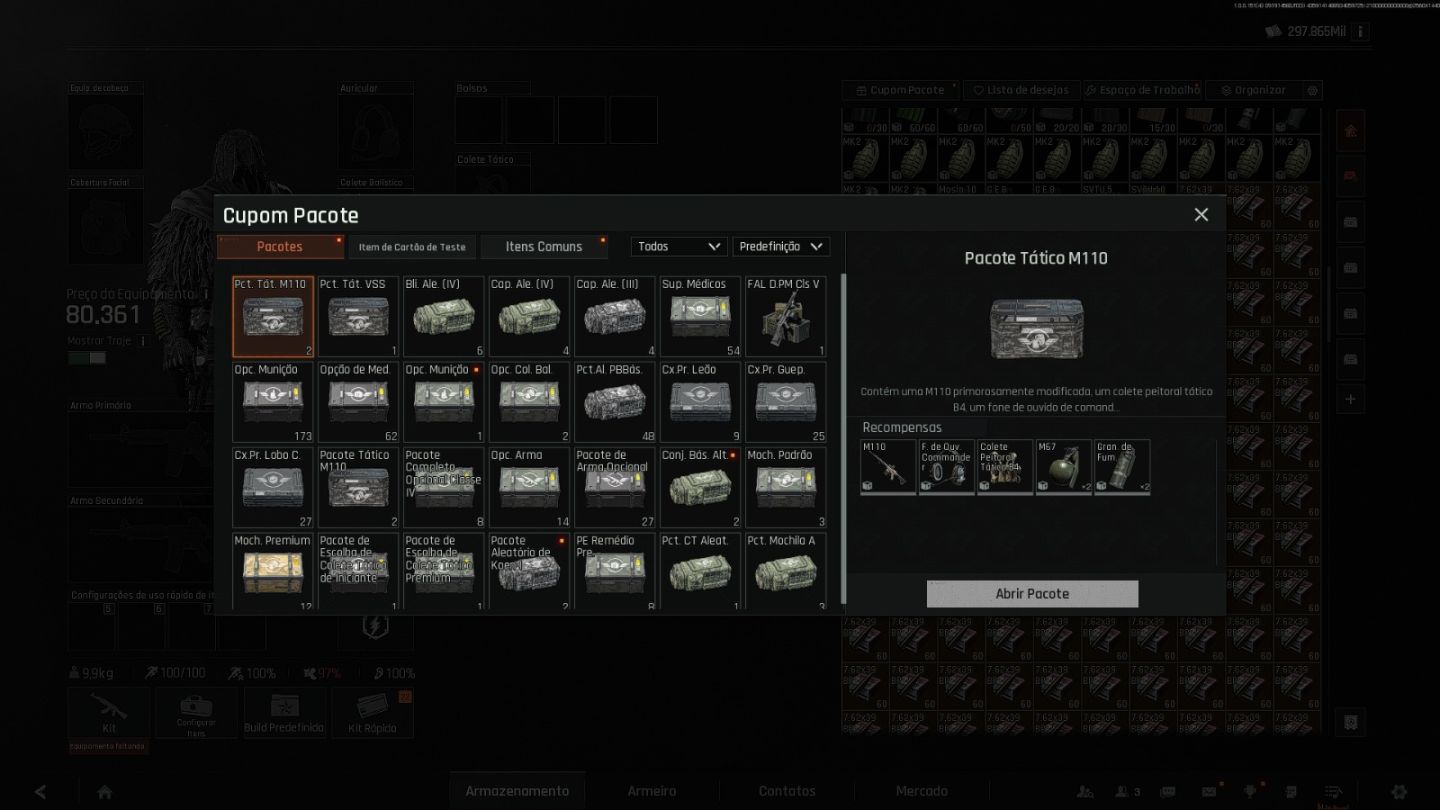
Task: Select the Cx.Pr. Leão crate
Action: (x=701, y=402)
